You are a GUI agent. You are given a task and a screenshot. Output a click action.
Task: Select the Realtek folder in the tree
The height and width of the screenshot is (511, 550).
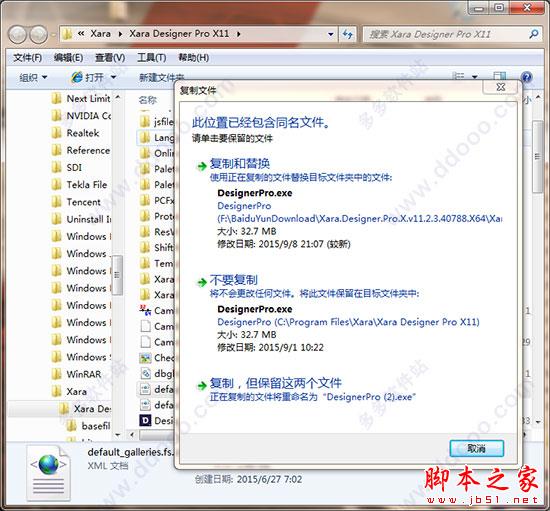[x=75, y=133]
